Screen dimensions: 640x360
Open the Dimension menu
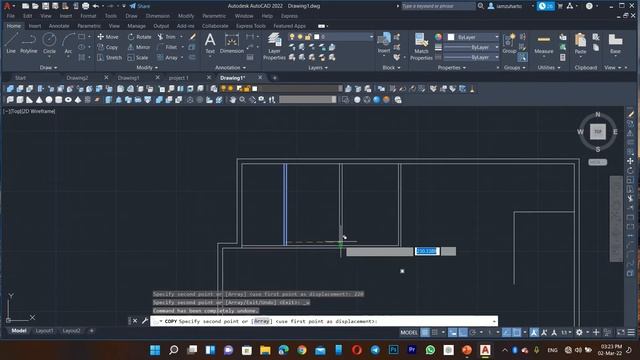(158, 16)
